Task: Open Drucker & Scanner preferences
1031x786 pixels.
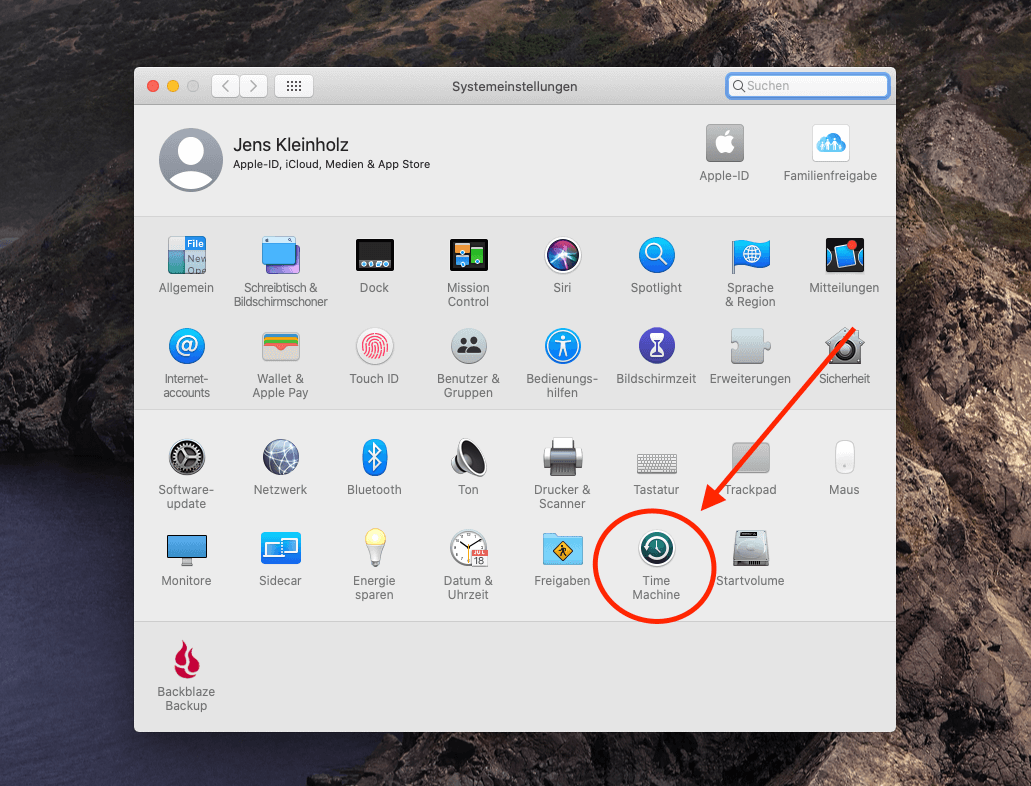Action: click(562, 458)
